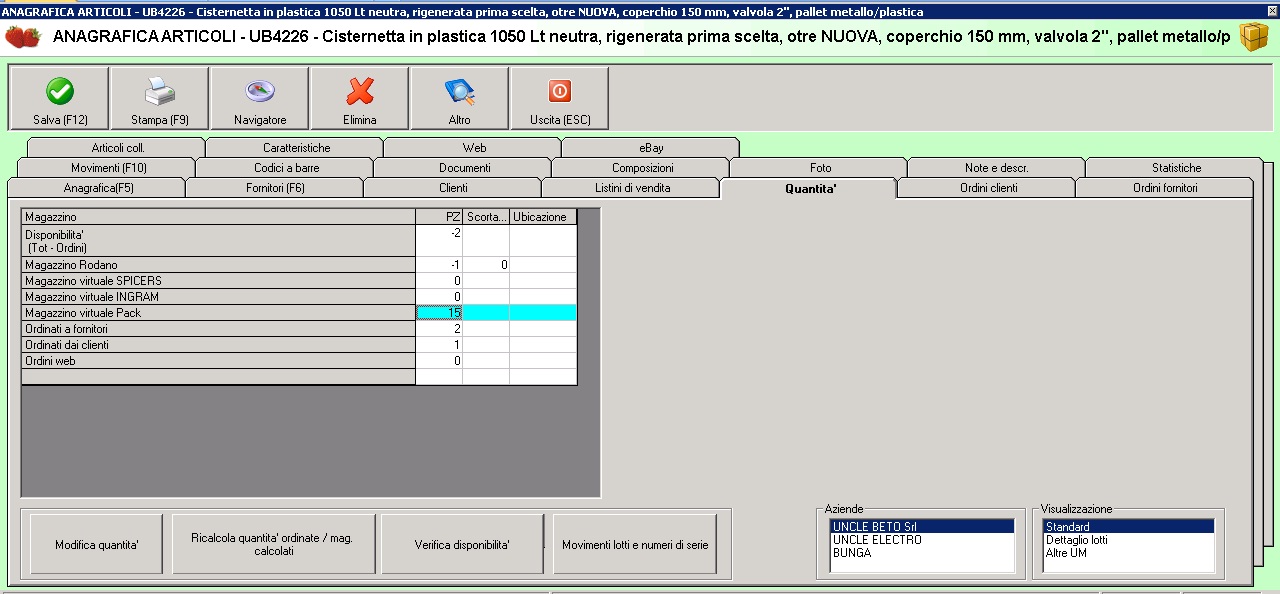Select the Codici a barre tab
The width and height of the screenshot is (1280, 594).
point(286,168)
